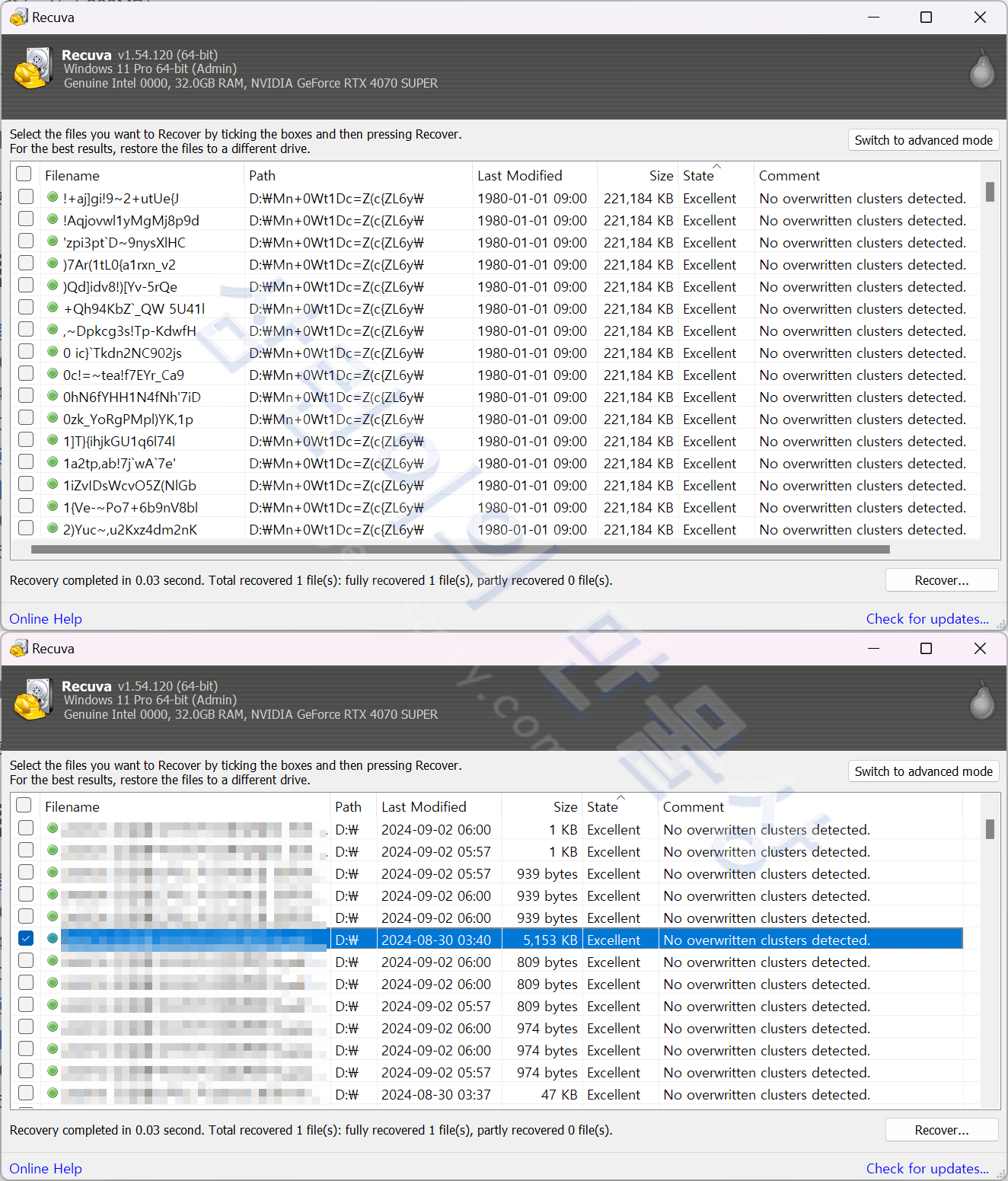Image resolution: width=1008 pixels, height=1181 pixels.
Task: Click green state dot for 2)Yuc~,u2Kxz4dm2nK
Action: click(x=53, y=528)
